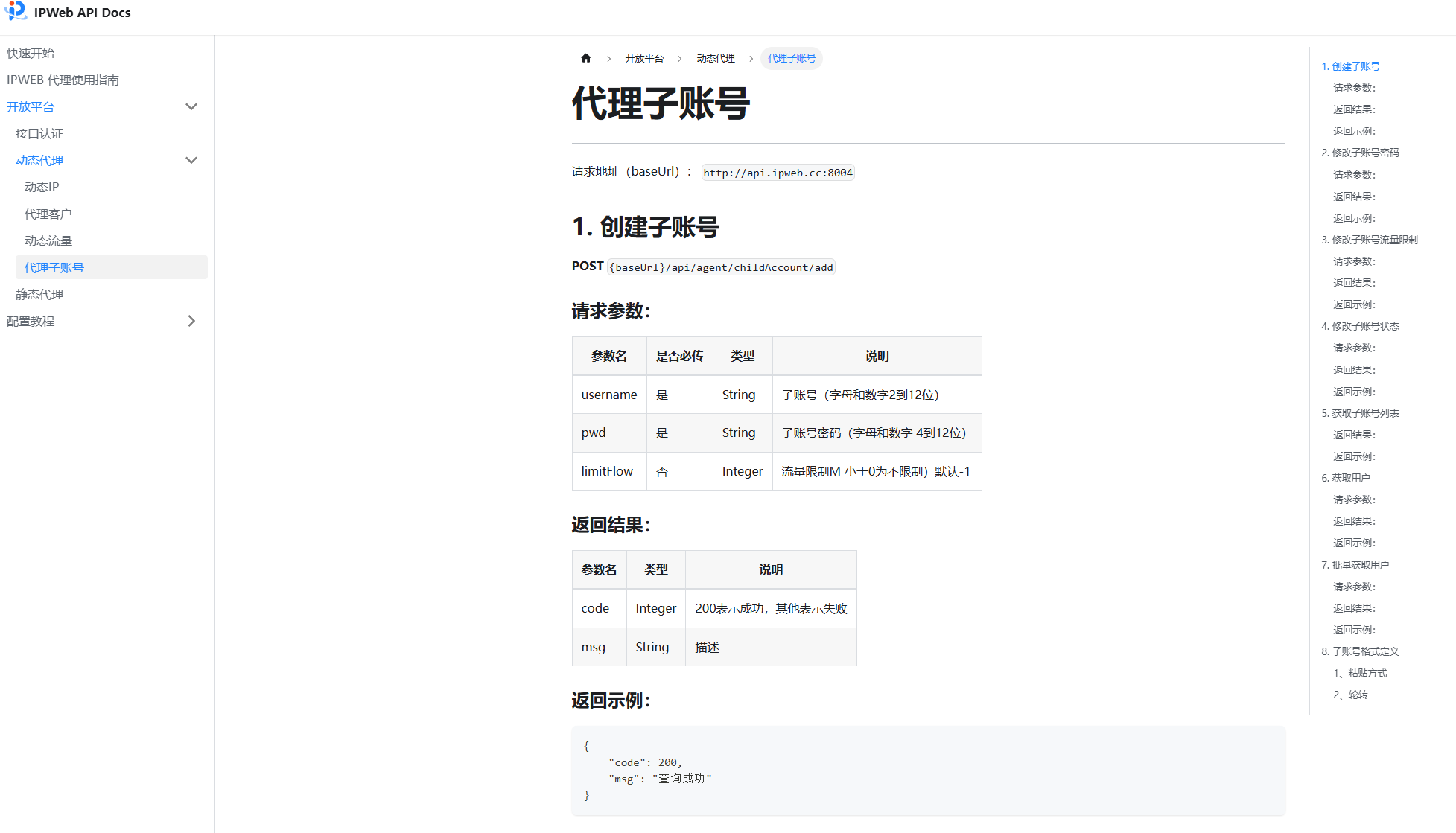This screenshot has width=1456, height=833.
Task: Click the pwd parameter cell
Action: 609,433
